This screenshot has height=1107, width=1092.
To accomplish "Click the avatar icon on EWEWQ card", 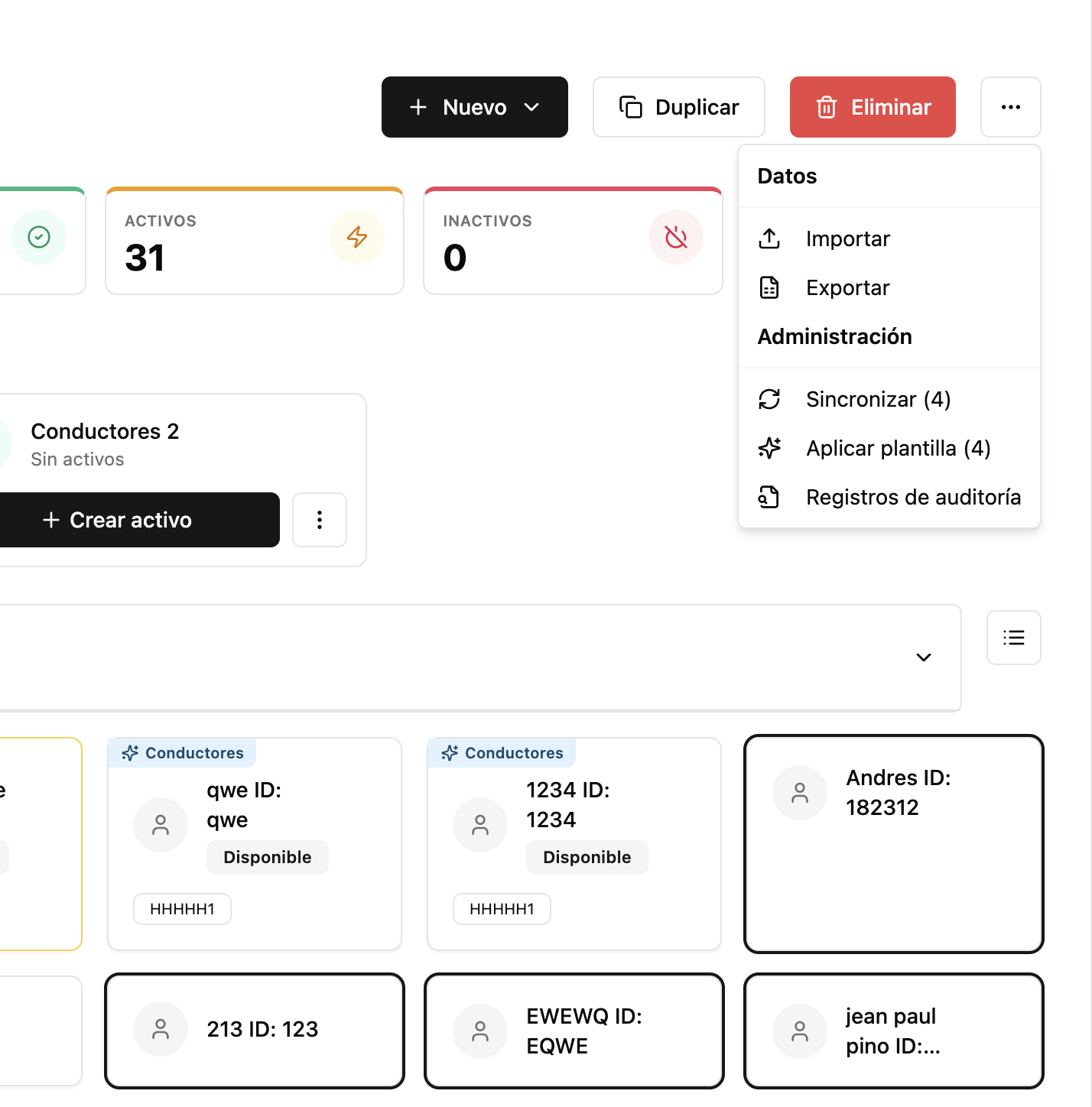I will 480,1031.
